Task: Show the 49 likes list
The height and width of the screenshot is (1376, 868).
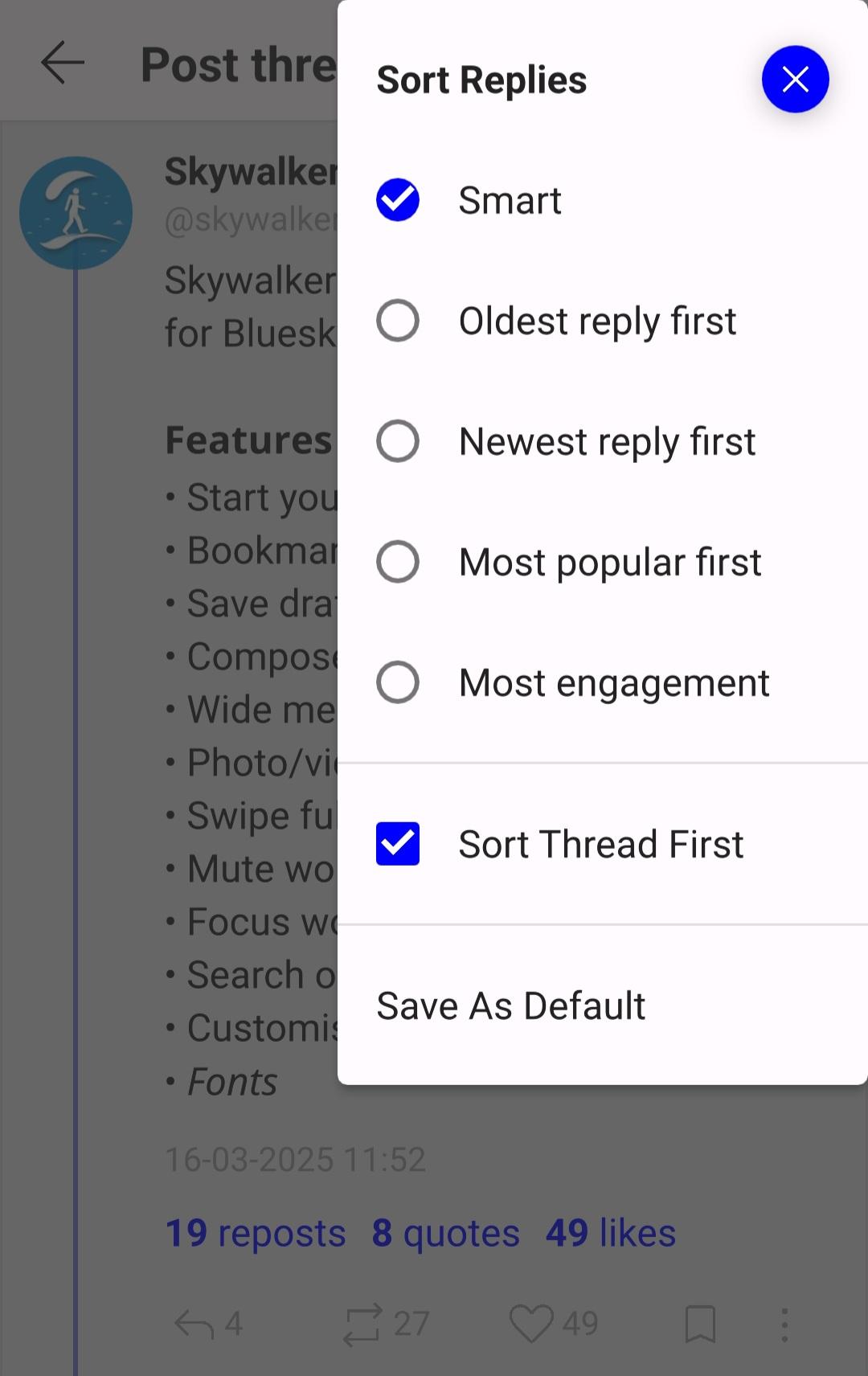Action: 611,1233
